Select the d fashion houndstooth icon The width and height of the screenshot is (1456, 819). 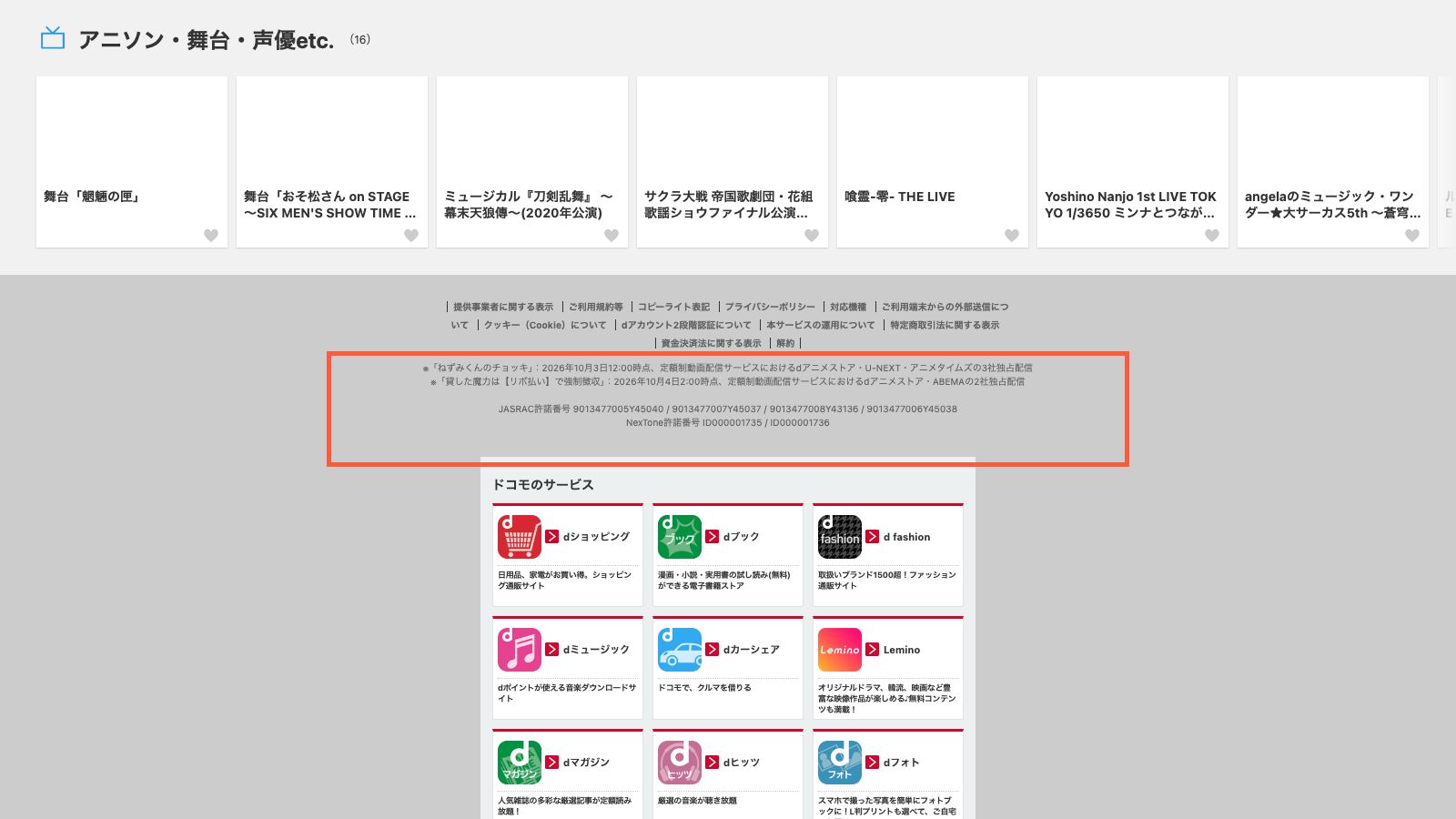[840, 537]
